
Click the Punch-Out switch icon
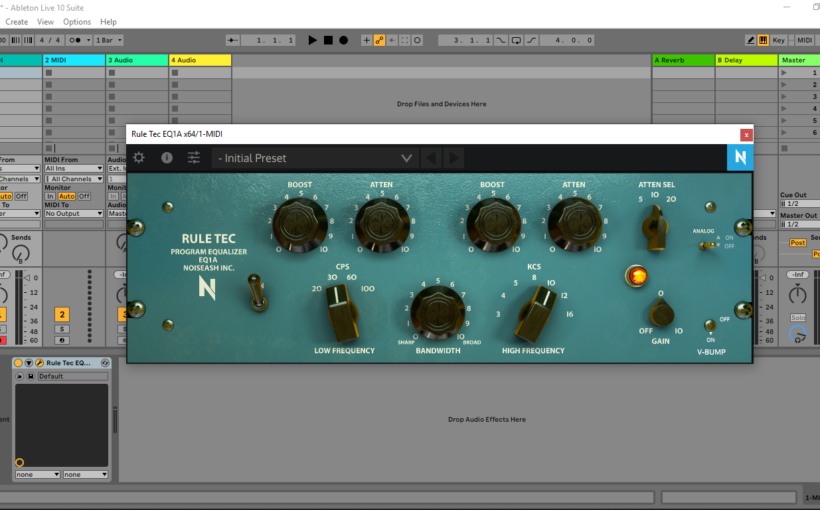[x=531, y=40]
